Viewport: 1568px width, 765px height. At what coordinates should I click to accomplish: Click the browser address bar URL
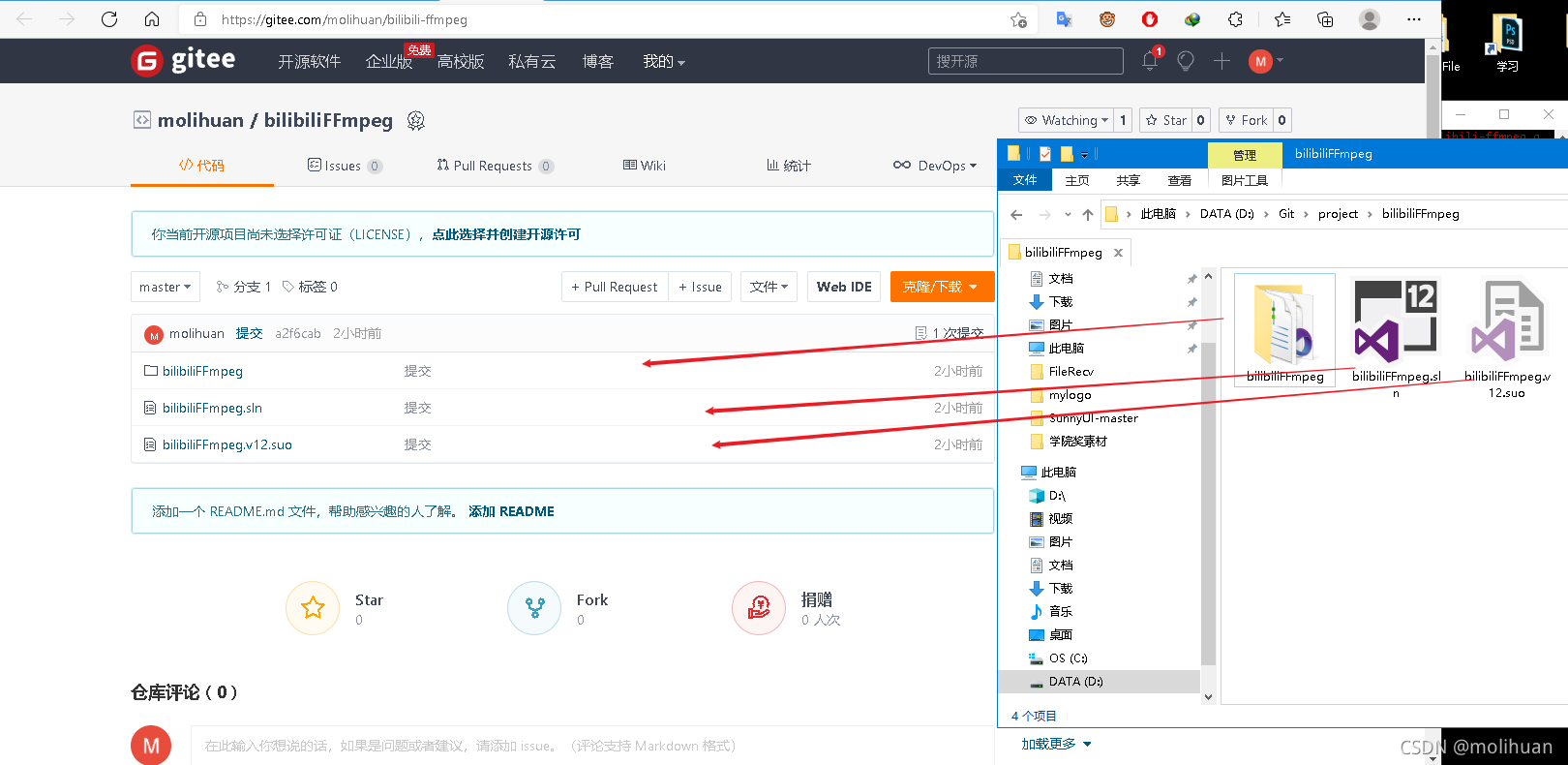[x=345, y=19]
